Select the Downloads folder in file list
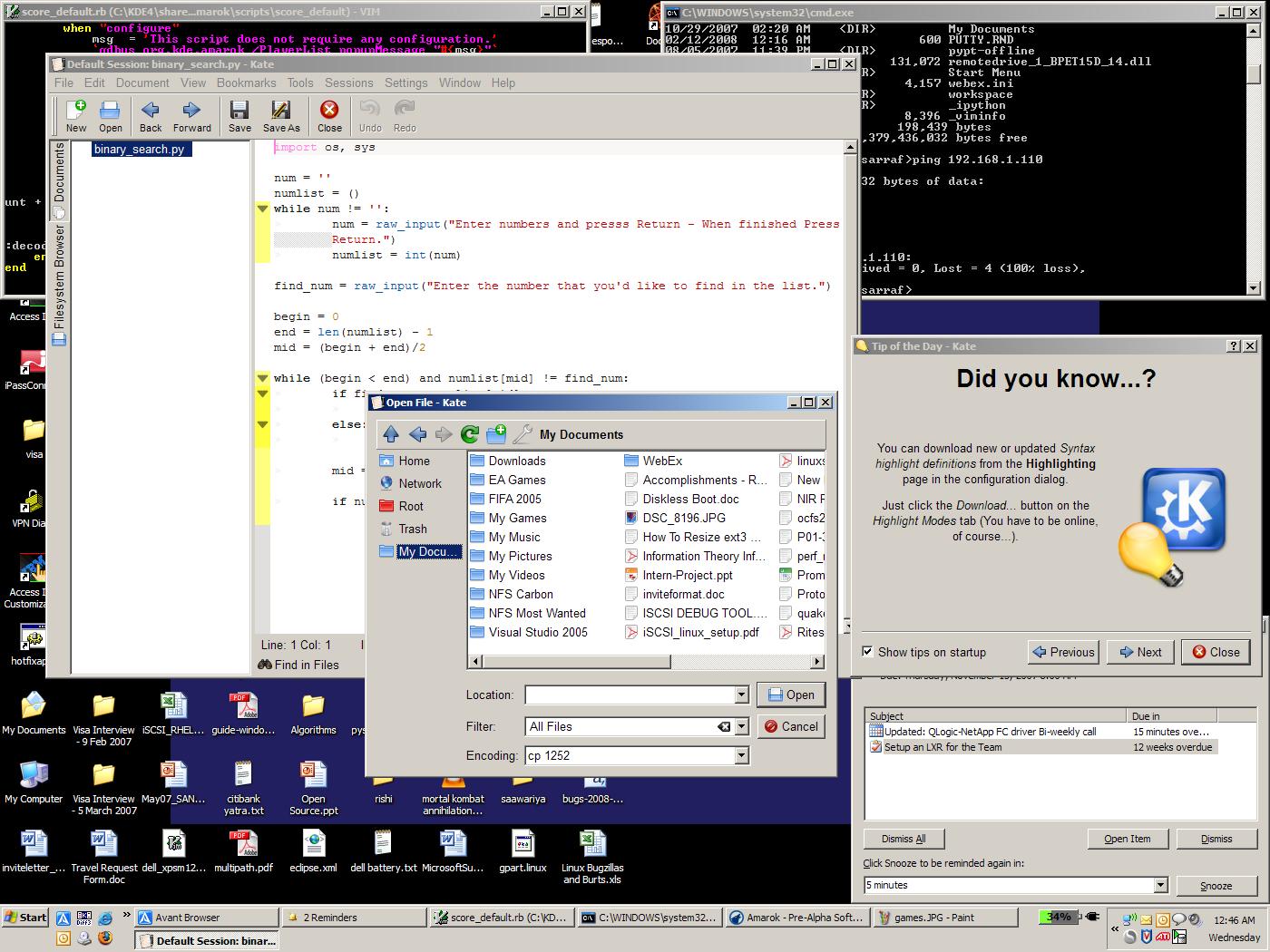The width and height of the screenshot is (1270, 952). pyautogui.click(x=507, y=461)
